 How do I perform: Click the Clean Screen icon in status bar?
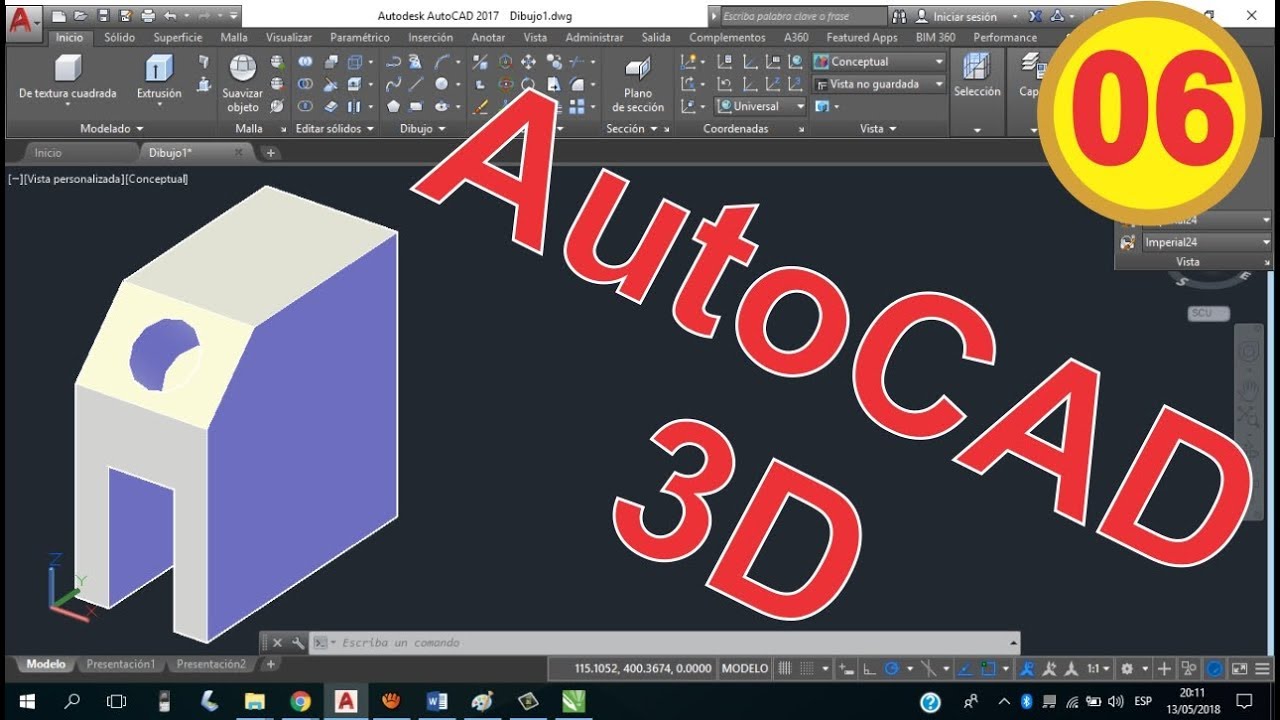tap(1239, 668)
